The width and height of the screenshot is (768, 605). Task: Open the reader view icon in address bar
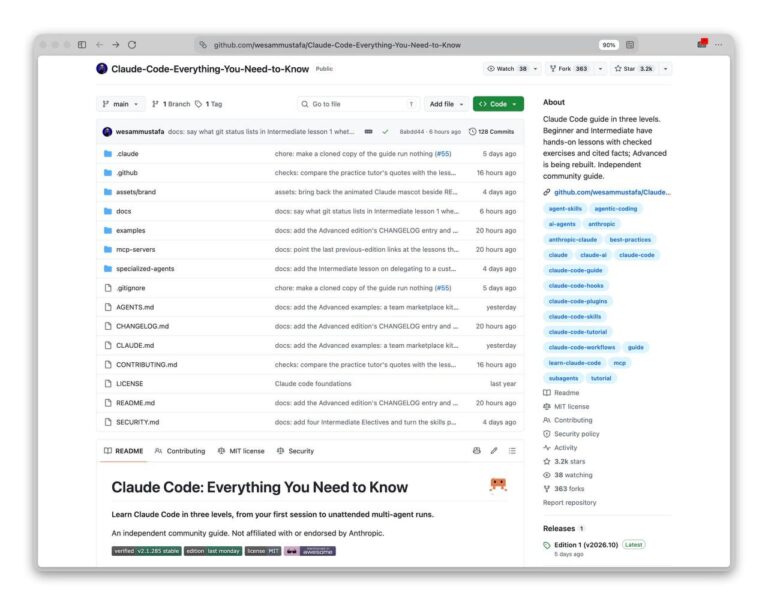(630, 45)
